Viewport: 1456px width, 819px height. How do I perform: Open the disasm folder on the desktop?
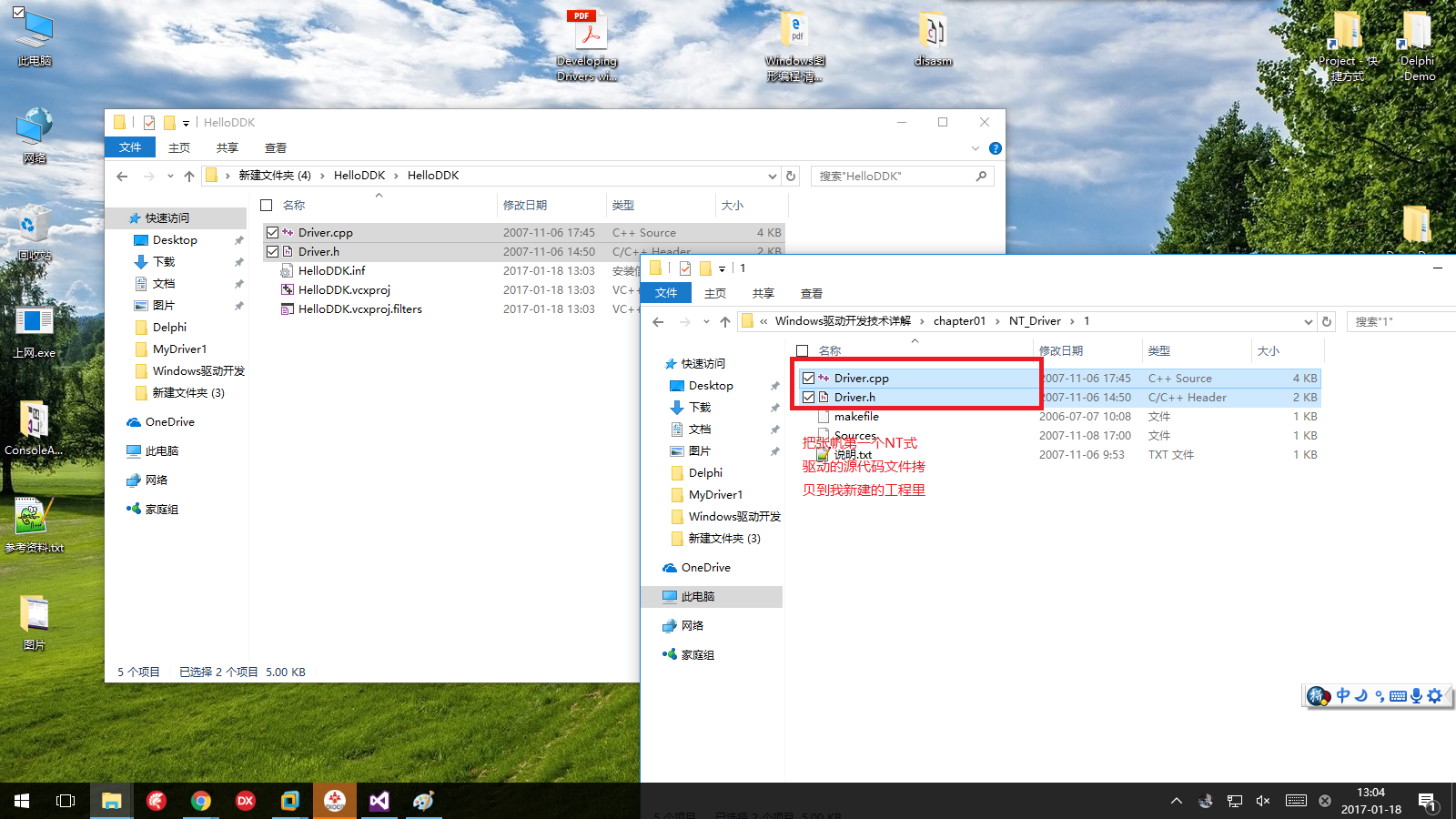pyautogui.click(x=933, y=38)
